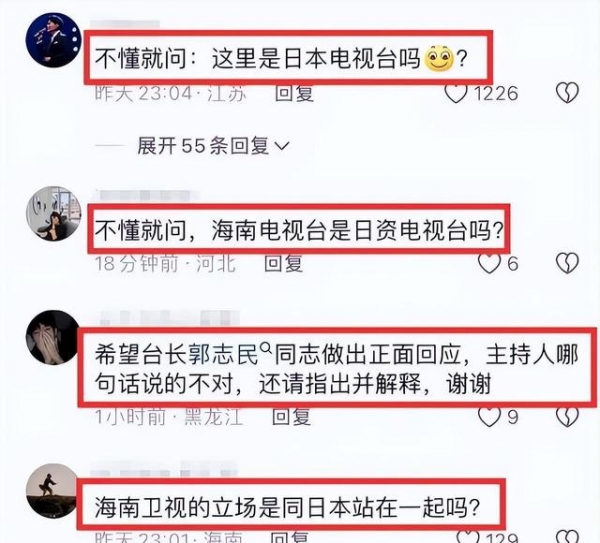The width and height of the screenshot is (600, 543).
Task: Like the Hebei comment with 6 likes
Action: [x=490, y=263]
